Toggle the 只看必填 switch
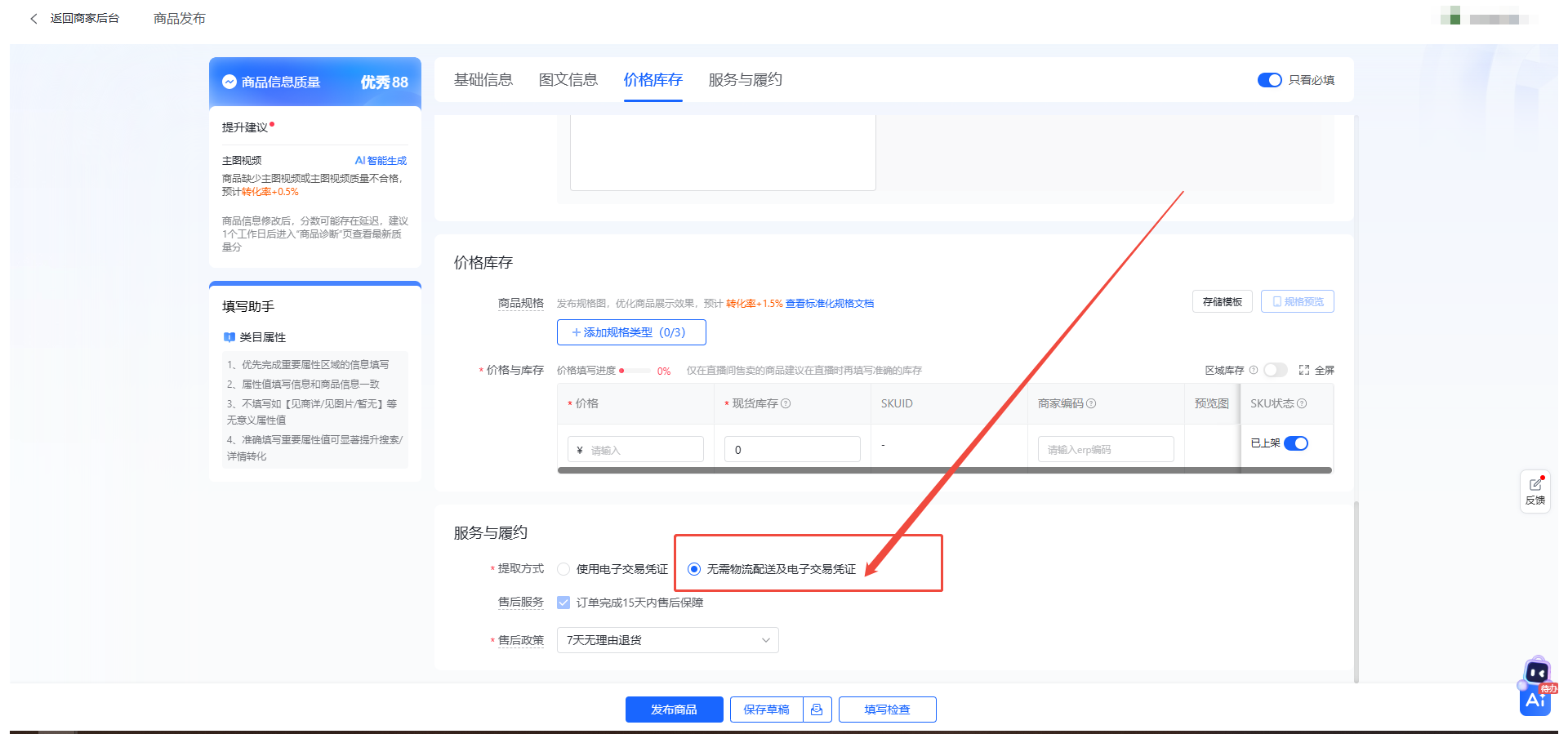The width and height of the screenshot is (1568, 734). coord(1269,80)
